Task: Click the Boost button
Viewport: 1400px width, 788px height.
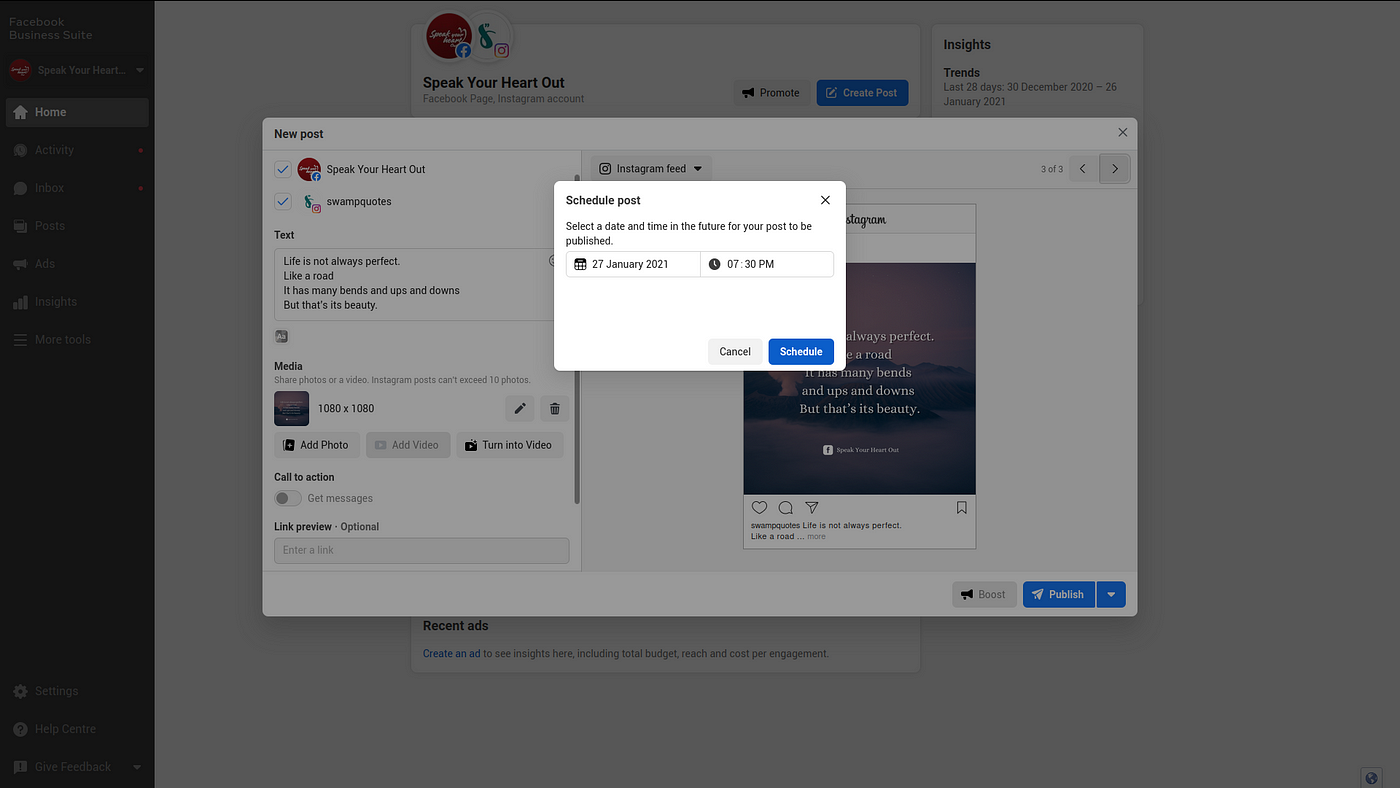Action: click(984, 594)
